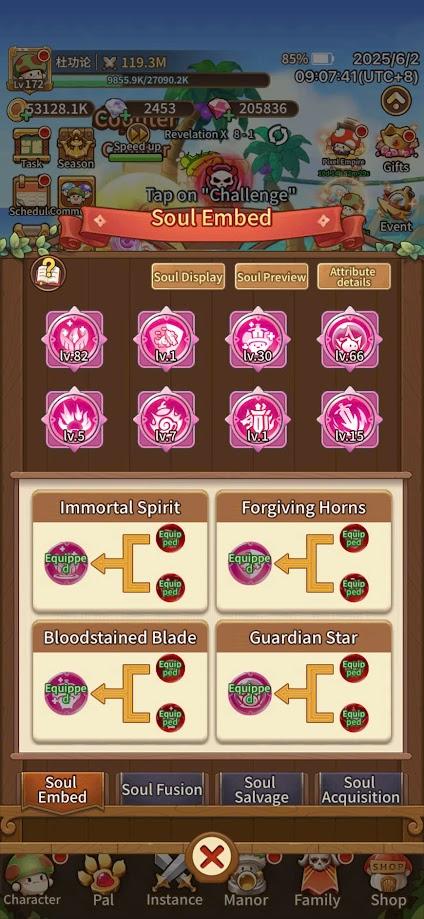The width and height of the screenshot is (424, 919).
Task: Select the lv.30 soul slot icon
Action: [x=258, y=339]
